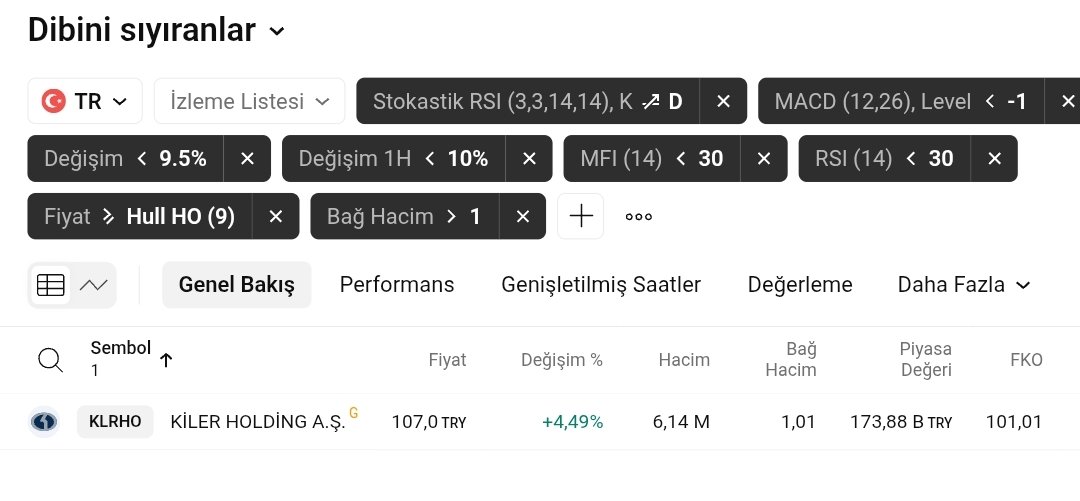The width and height of the screenshot is (1080, 501).
Task: Open the three-dots more options
Action: point(639,216)
